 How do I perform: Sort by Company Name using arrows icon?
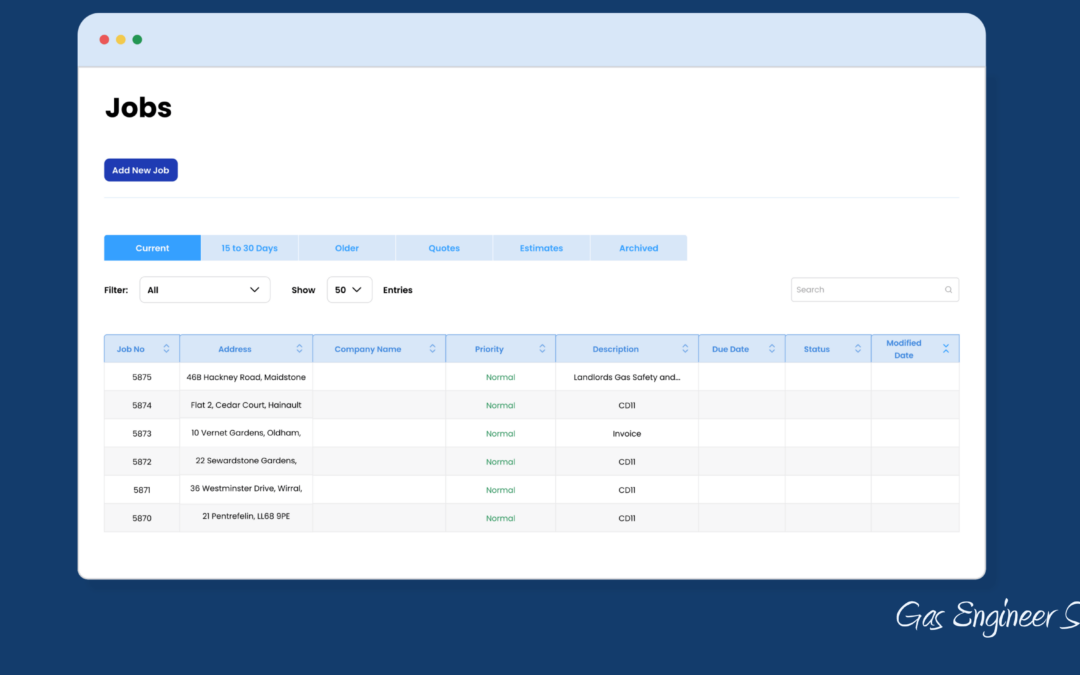click(x=432, y=349)
